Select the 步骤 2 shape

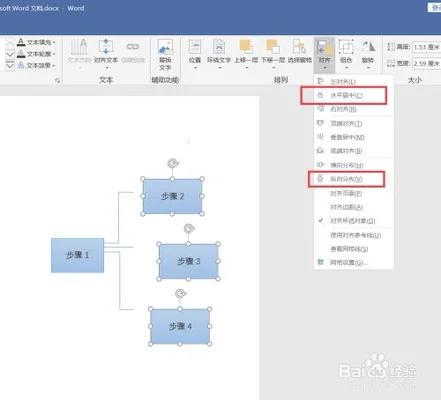coord(172,196)
